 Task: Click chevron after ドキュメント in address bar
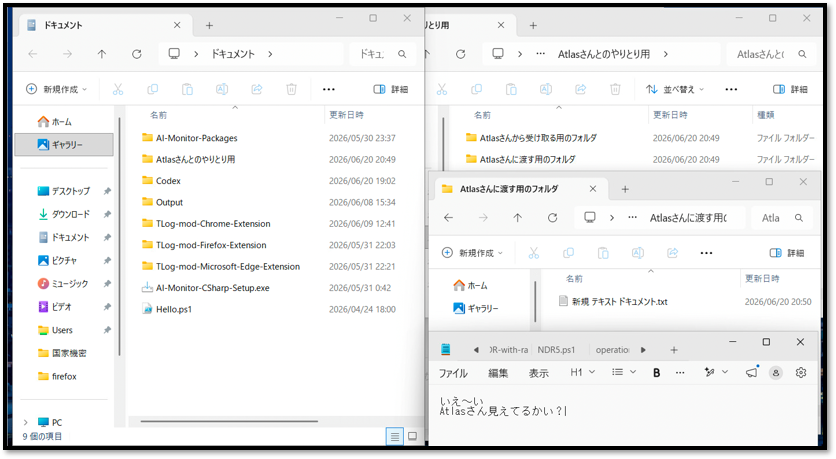pos(270,54)
